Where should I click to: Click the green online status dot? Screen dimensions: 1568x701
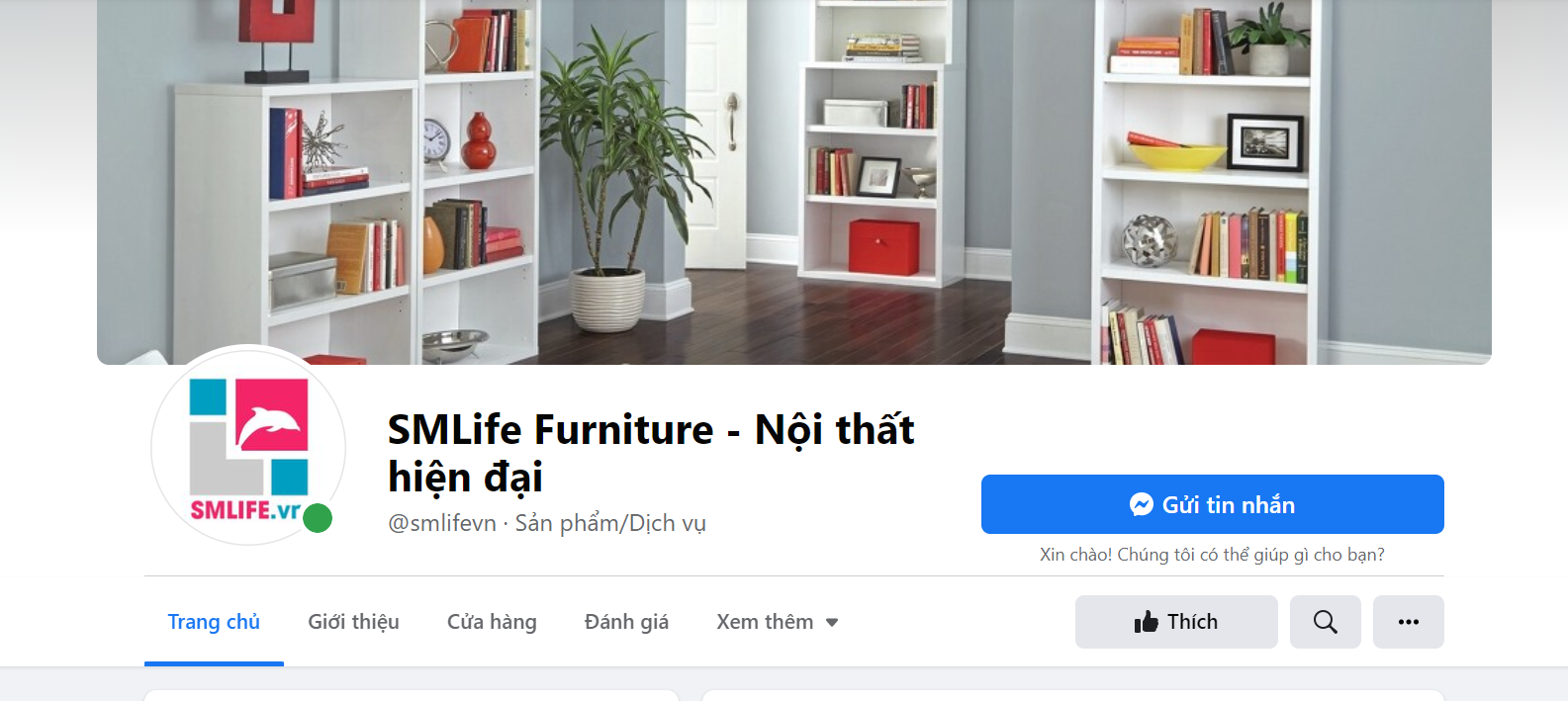[x=318, y=518]
